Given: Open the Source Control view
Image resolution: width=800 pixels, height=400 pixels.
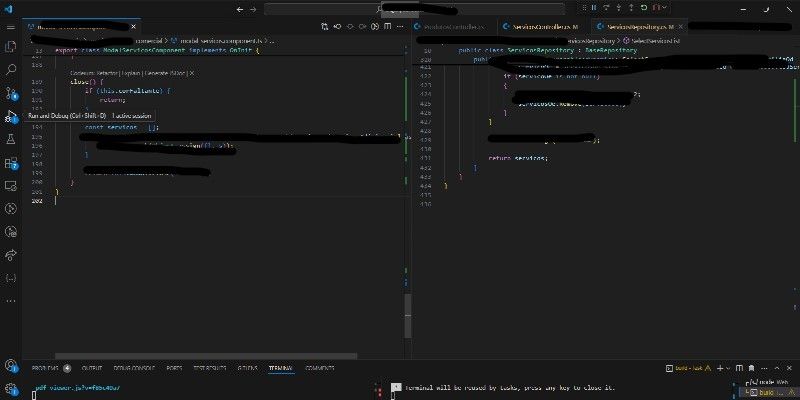Looking at the screenshot, I should click(11, 93).
